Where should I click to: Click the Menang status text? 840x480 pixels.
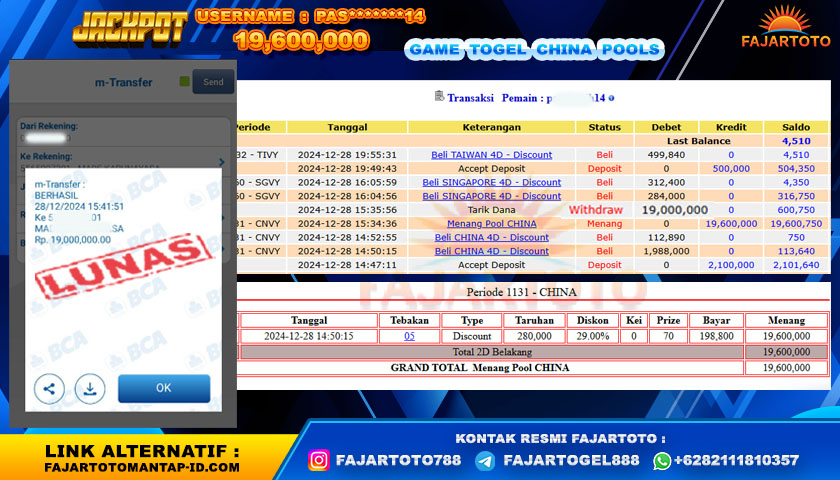point(604,223)
